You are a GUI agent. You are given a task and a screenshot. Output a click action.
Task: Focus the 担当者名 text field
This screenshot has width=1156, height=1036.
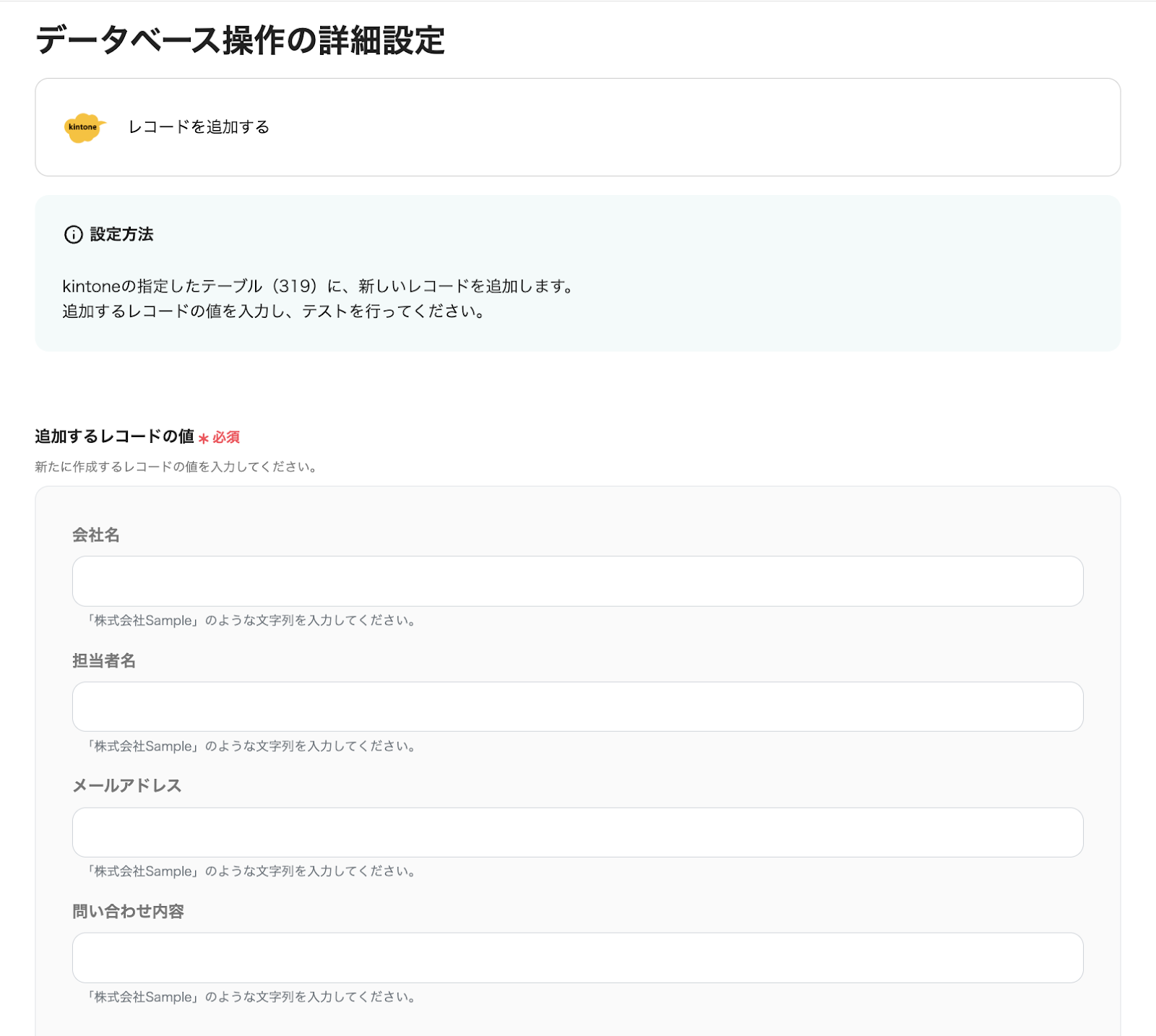[577, 707]
